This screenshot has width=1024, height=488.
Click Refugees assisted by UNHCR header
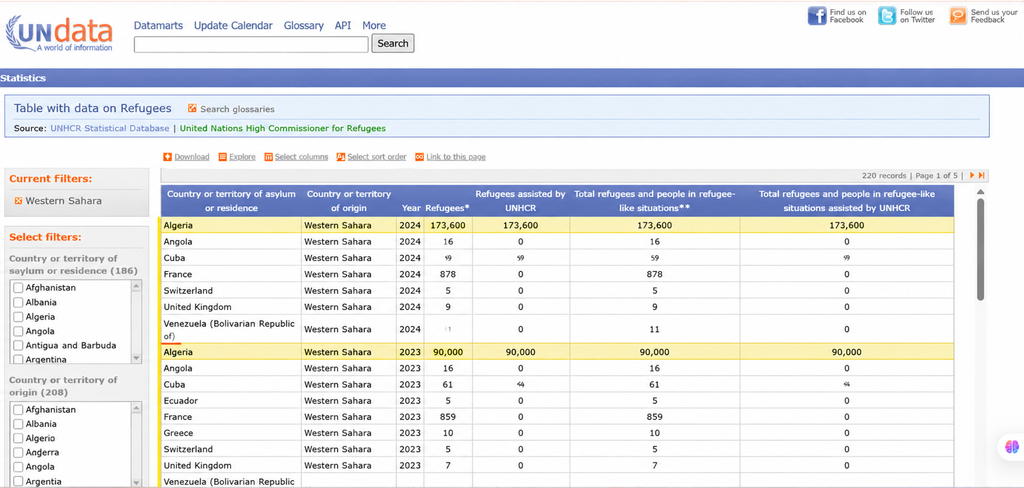(x=520, y=201)
